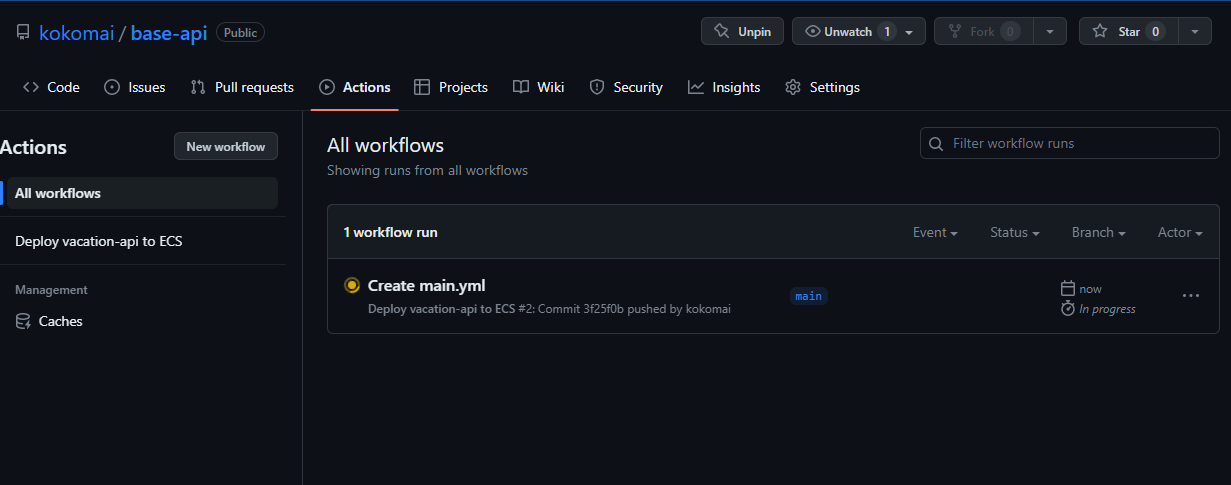Click the Actions sidebar heading
Screen dimensions: 1231x485
(x=33, y=147)
